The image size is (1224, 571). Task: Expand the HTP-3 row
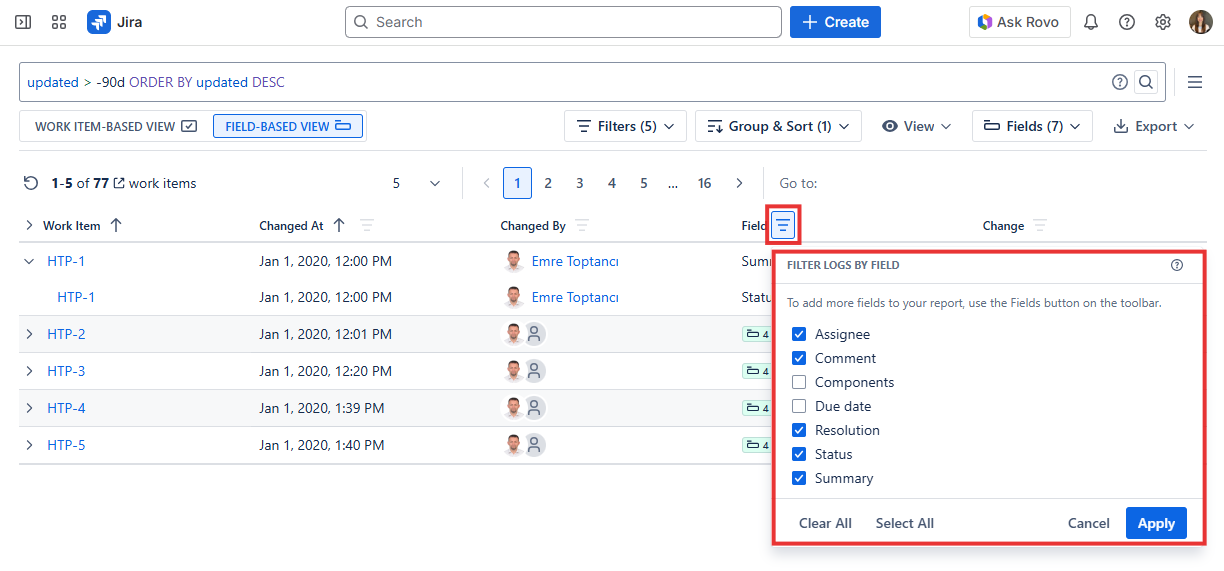(x=29, y=371)
